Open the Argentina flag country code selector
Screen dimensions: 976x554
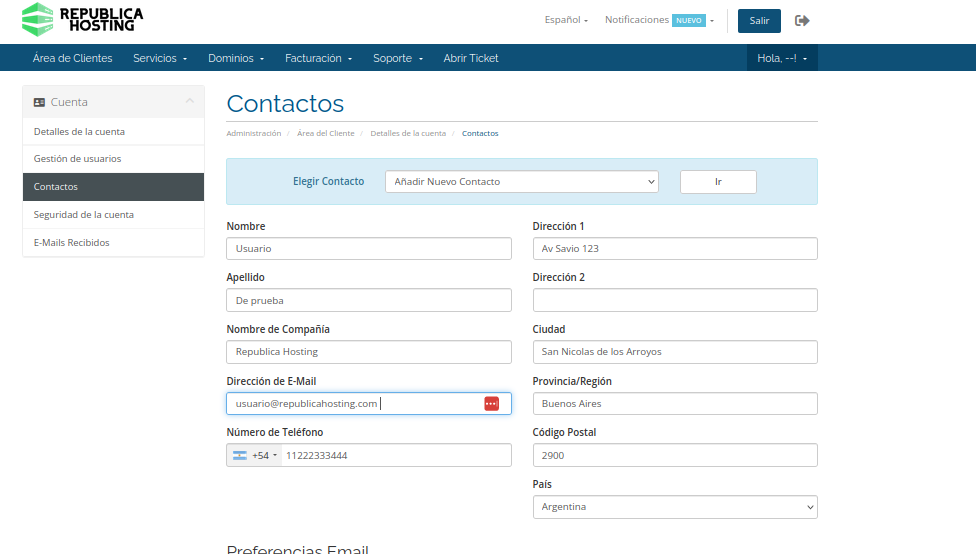254,455
